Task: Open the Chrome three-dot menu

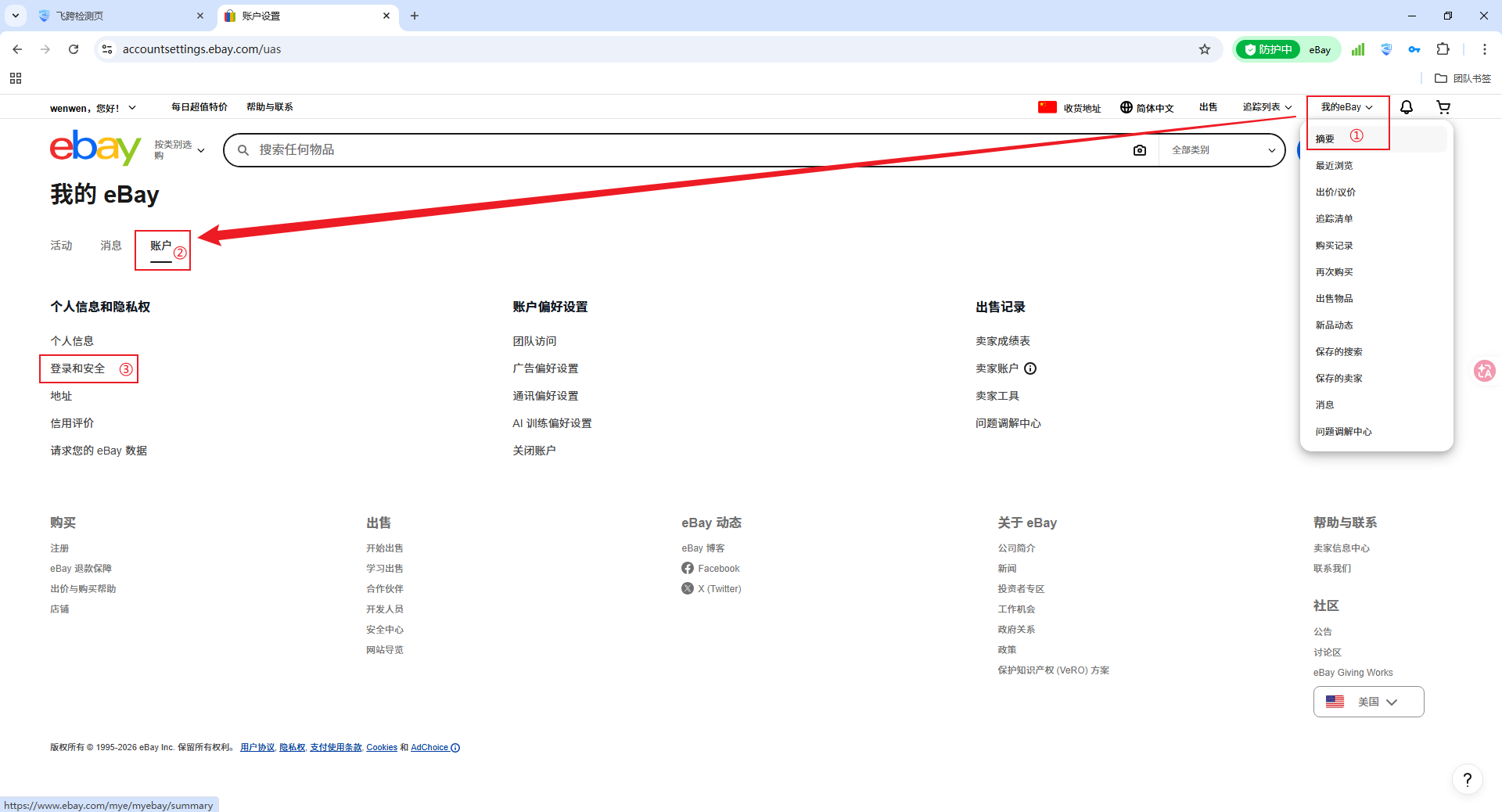Action: pyautogui.click(x=1485, y=49)
